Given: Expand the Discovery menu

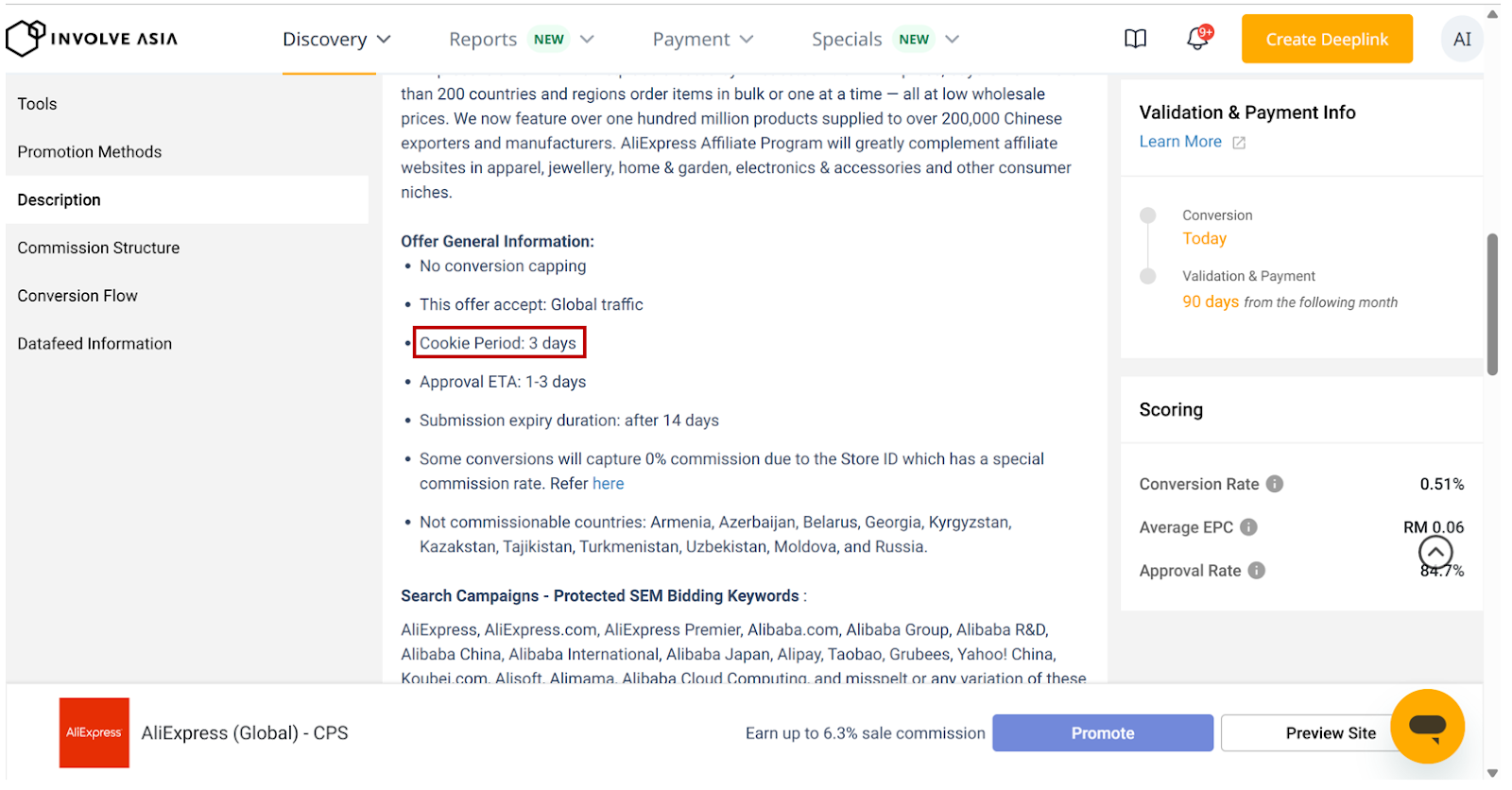Looking at the screenshot, I should tap(336, 40).
